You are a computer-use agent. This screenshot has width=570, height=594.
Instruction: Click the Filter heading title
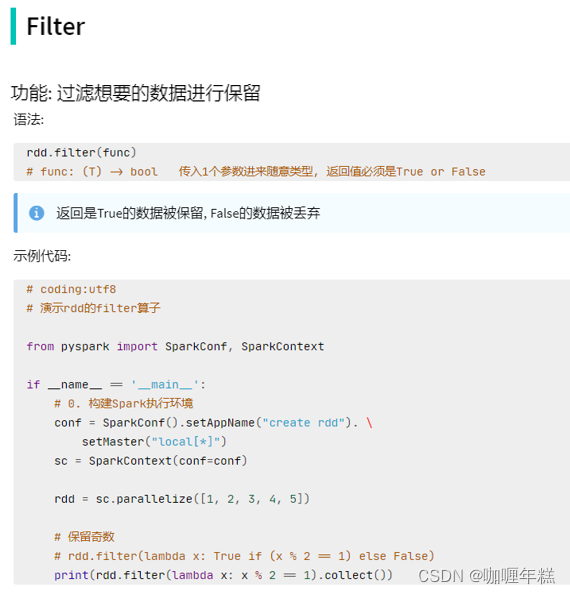pyautogui.click(x=56, y=27)
